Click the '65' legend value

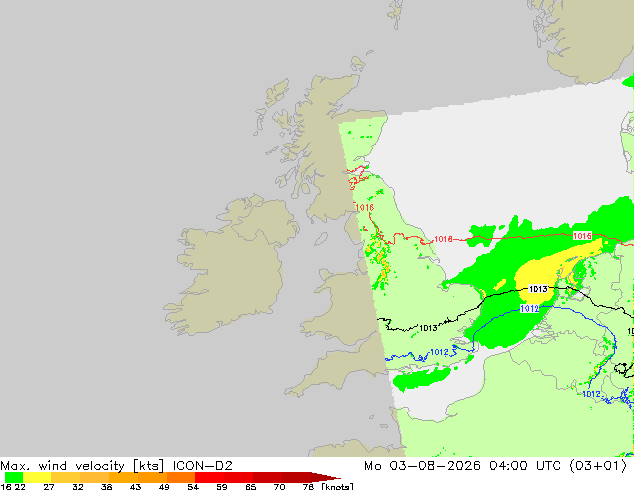point(251,487)
